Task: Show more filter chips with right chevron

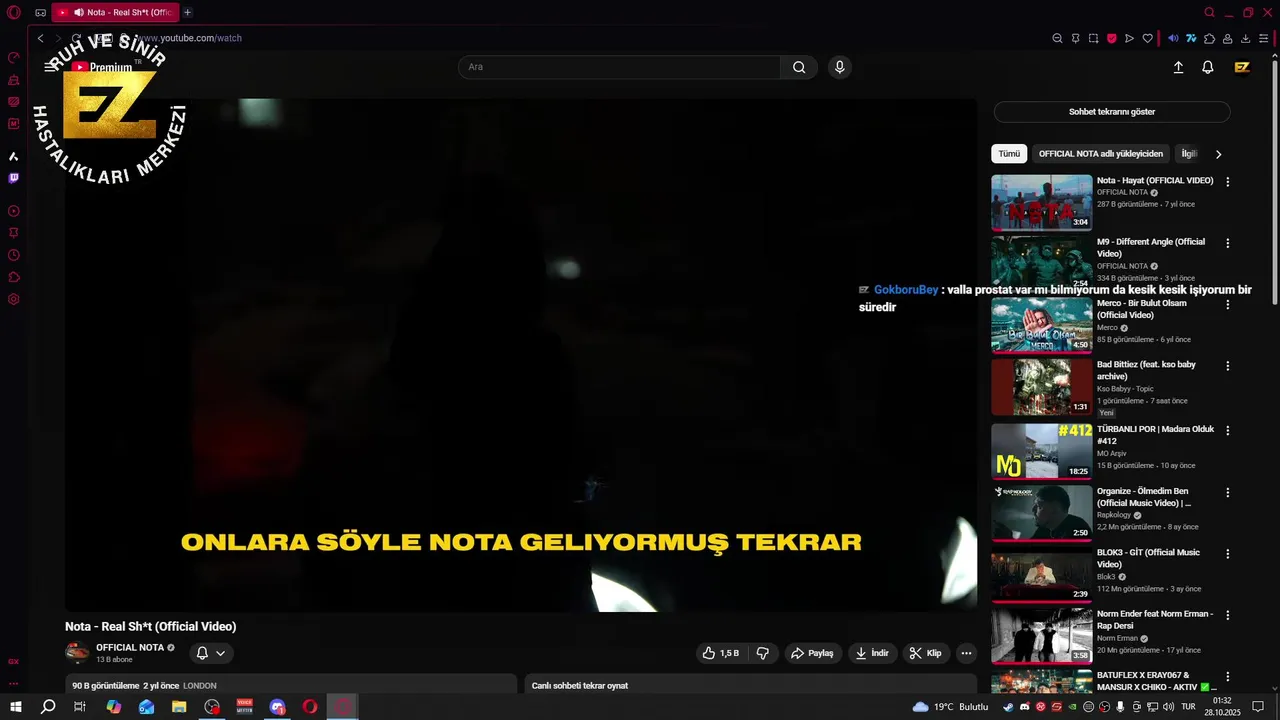Action: point(1218,154)
